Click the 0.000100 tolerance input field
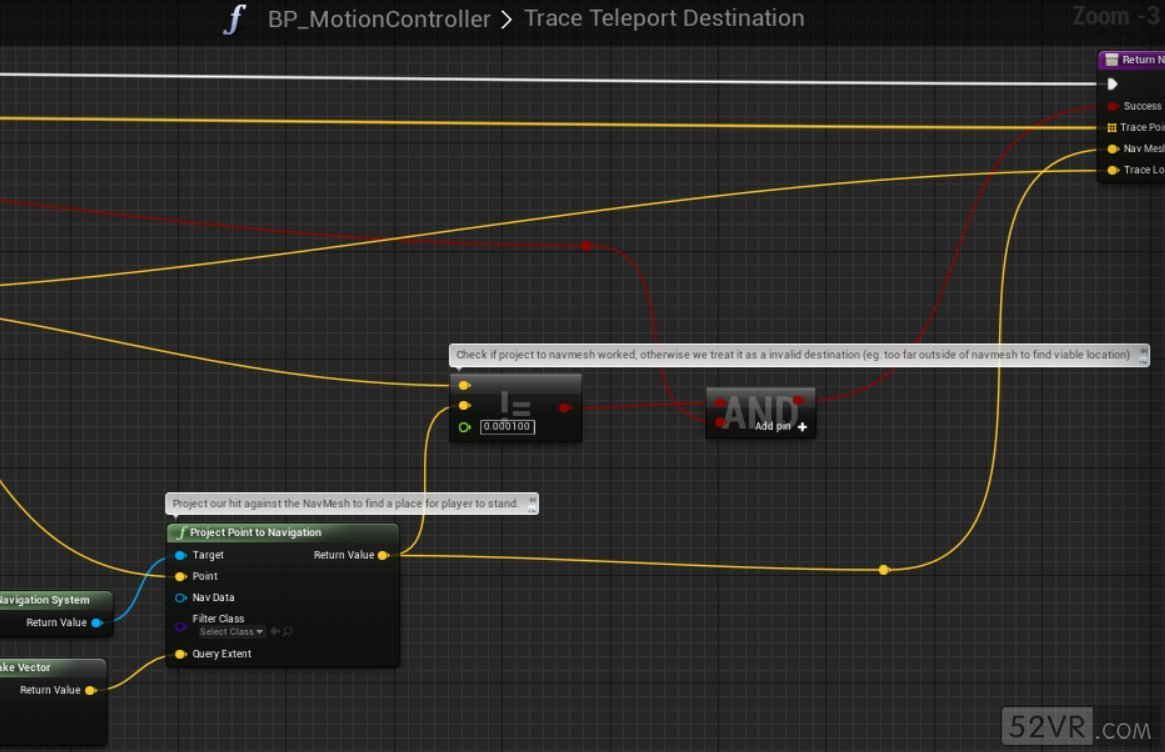This screenshot has width=1165, height=752. (x=507, y=427)
